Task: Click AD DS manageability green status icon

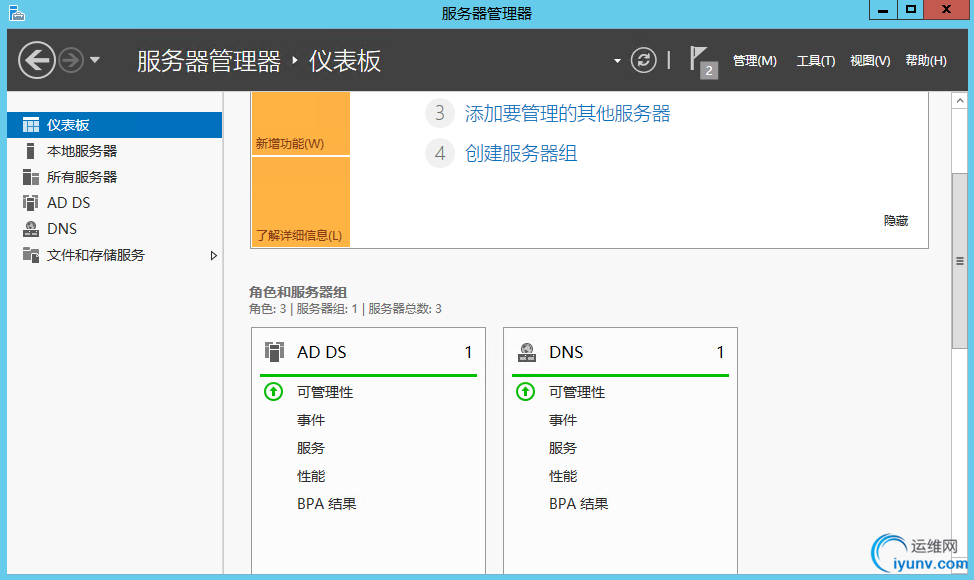Action: point(274,392)
